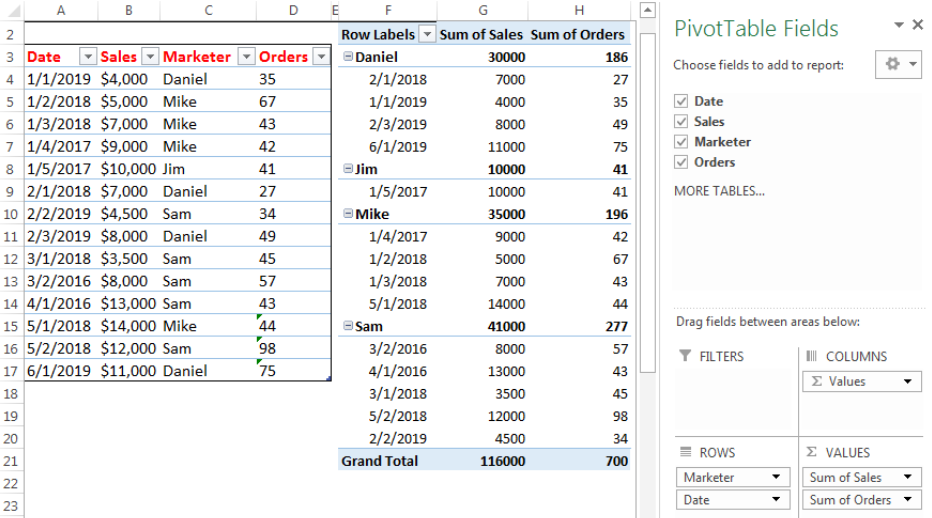Toggle the Orders field checkbox
The width and height of the screenshot is (932, 518).
pos(681,162)
